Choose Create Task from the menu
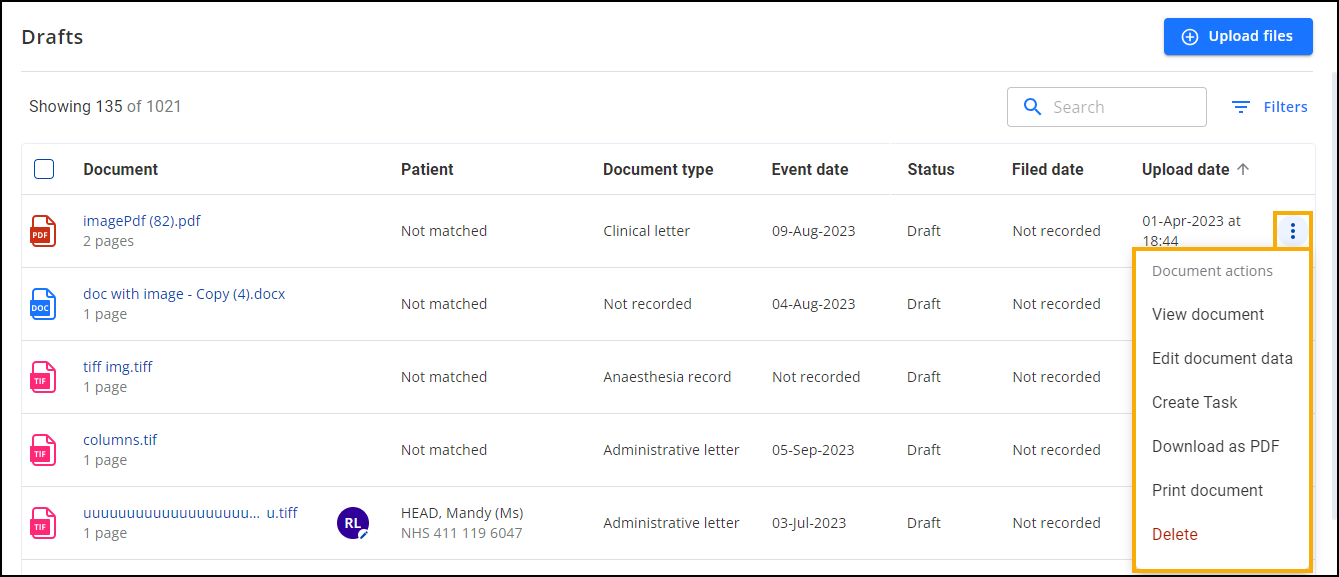Viewport: 1339px width, 577px height. pyautogui.click(x=1194, y=402)
